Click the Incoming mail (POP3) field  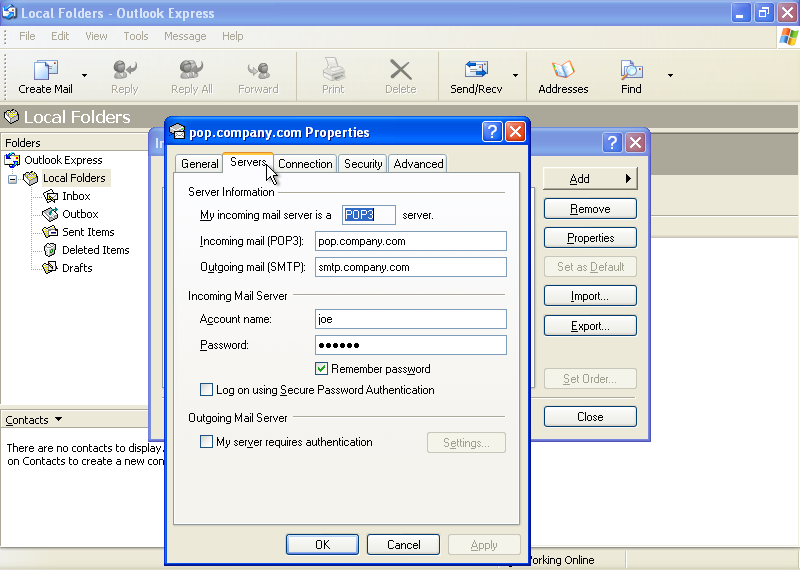pyautogui.click(x=411, y=241)
